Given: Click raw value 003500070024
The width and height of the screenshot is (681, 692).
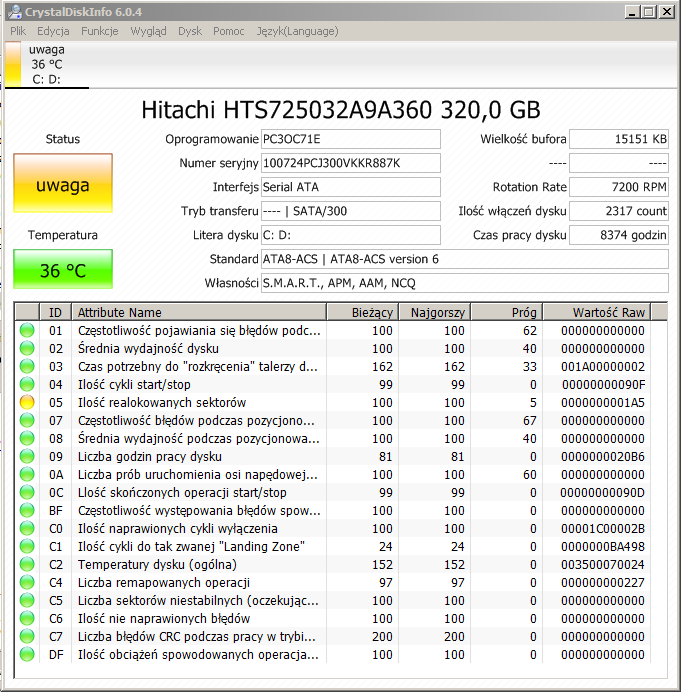Looking at the screenshot, I should 603,564.
